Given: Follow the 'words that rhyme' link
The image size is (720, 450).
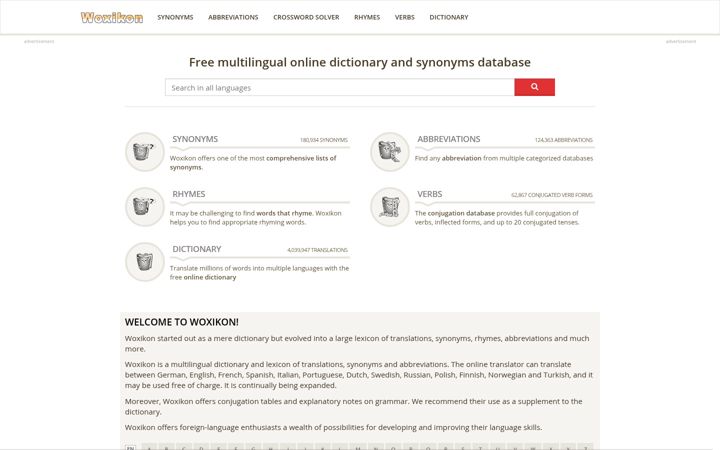Looking at the screenshot, I should click(284, 214).
